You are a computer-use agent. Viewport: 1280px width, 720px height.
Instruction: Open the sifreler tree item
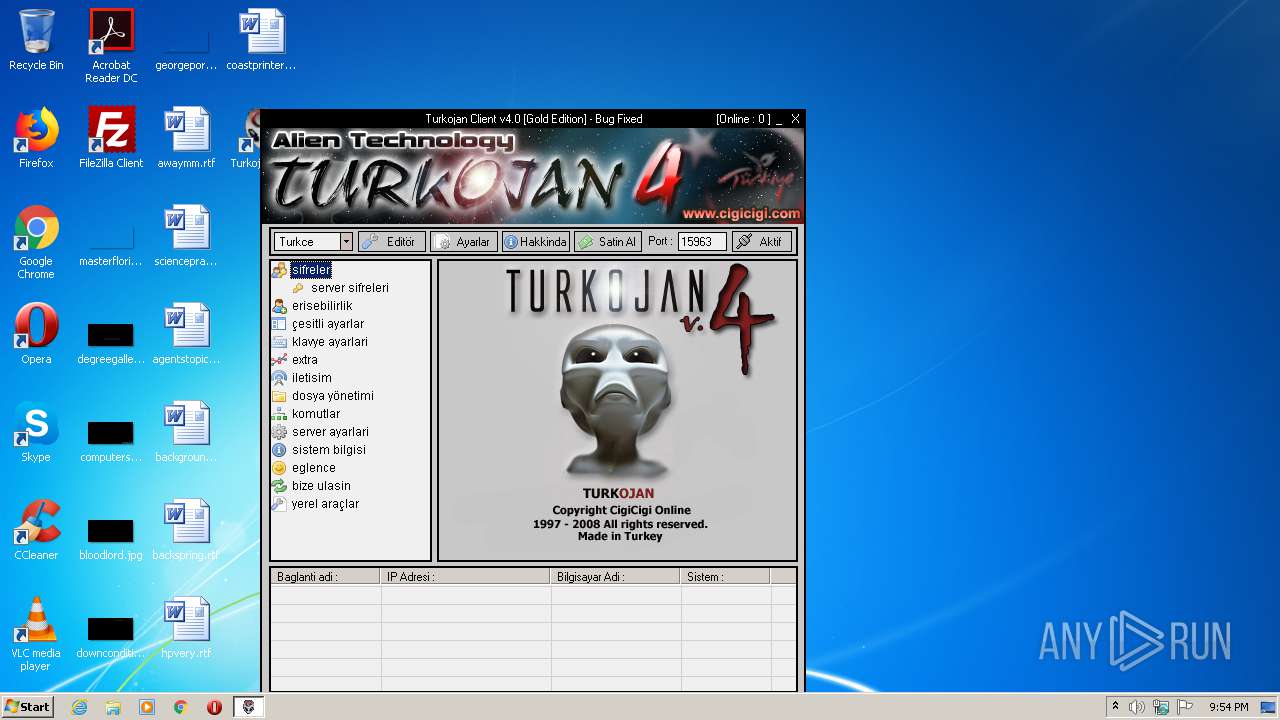311,270
